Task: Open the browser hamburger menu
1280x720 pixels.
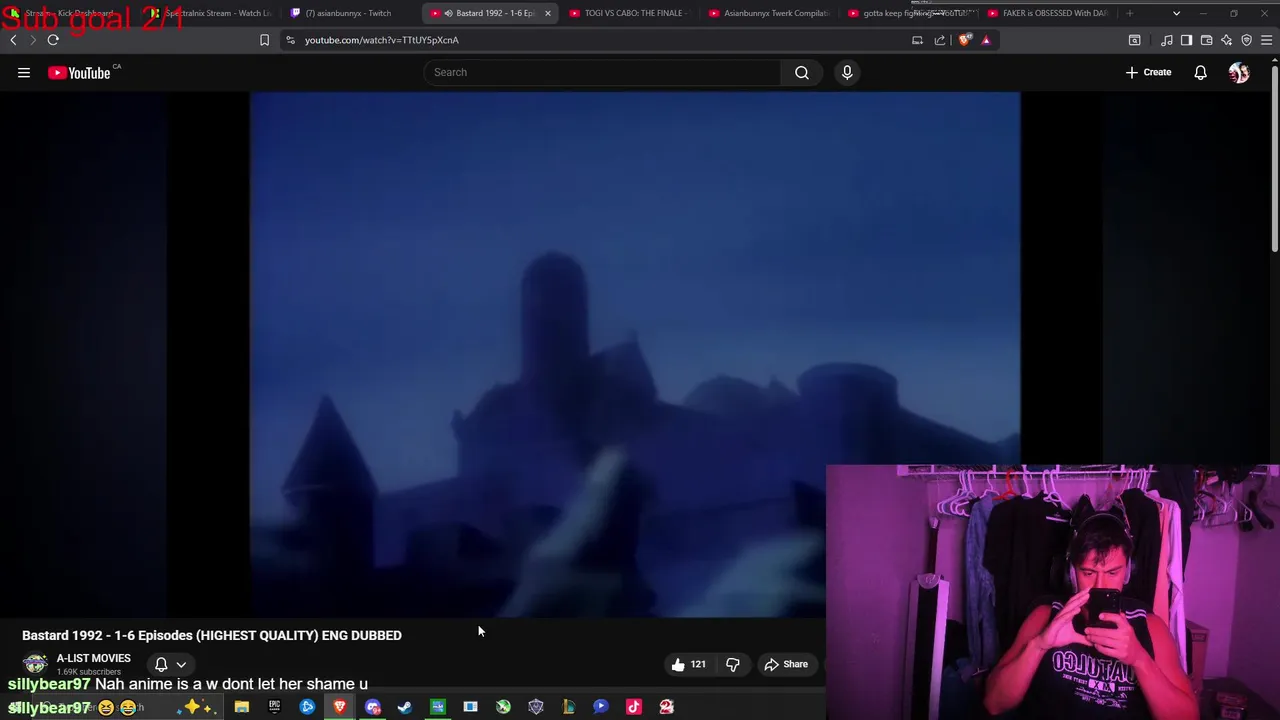Action: coord(1267,40)
